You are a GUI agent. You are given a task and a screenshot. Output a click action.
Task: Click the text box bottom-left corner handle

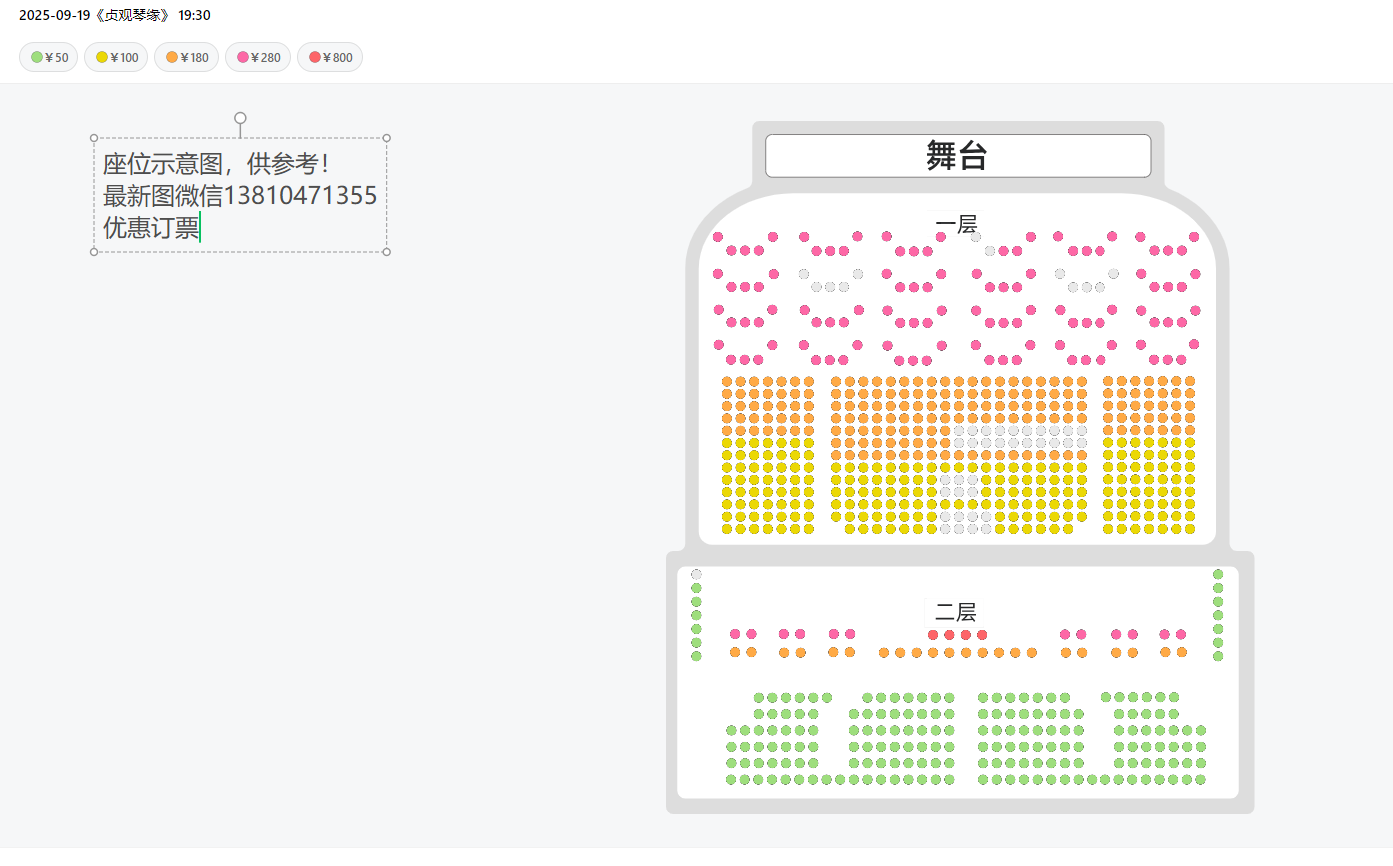coord(94,252)
